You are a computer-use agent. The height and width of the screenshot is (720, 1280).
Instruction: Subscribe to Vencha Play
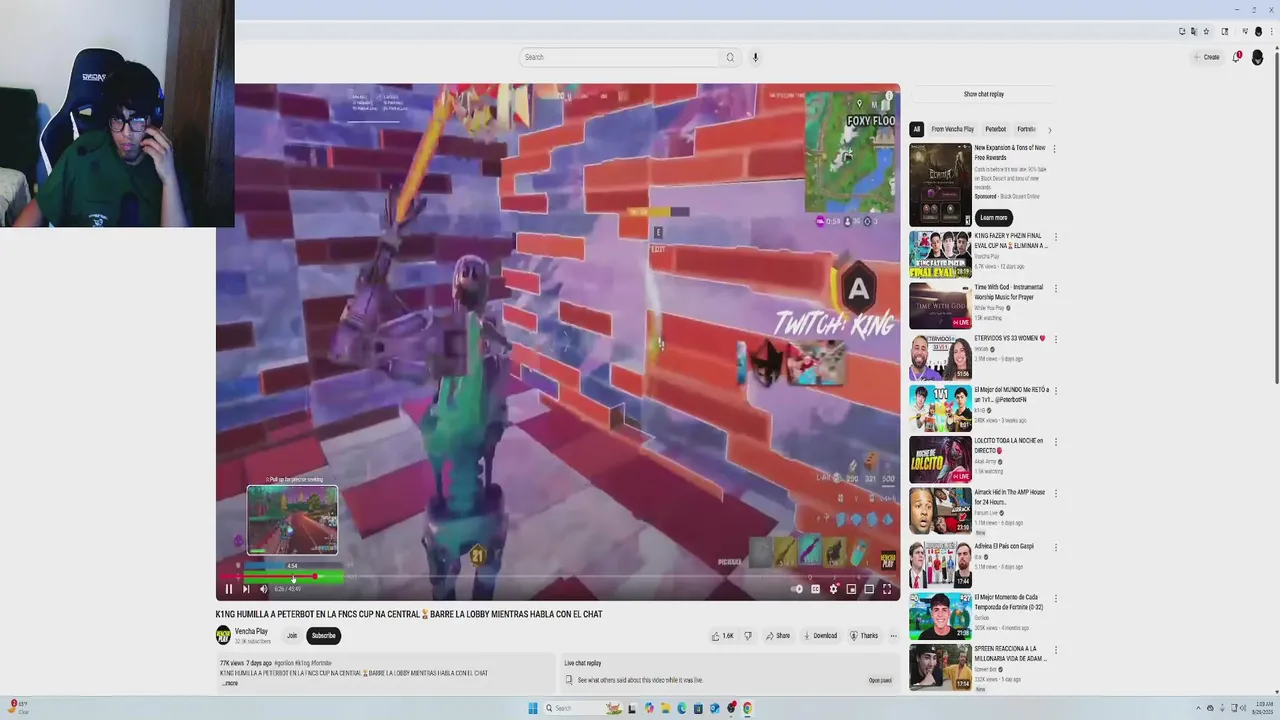[x=323, y=635]
